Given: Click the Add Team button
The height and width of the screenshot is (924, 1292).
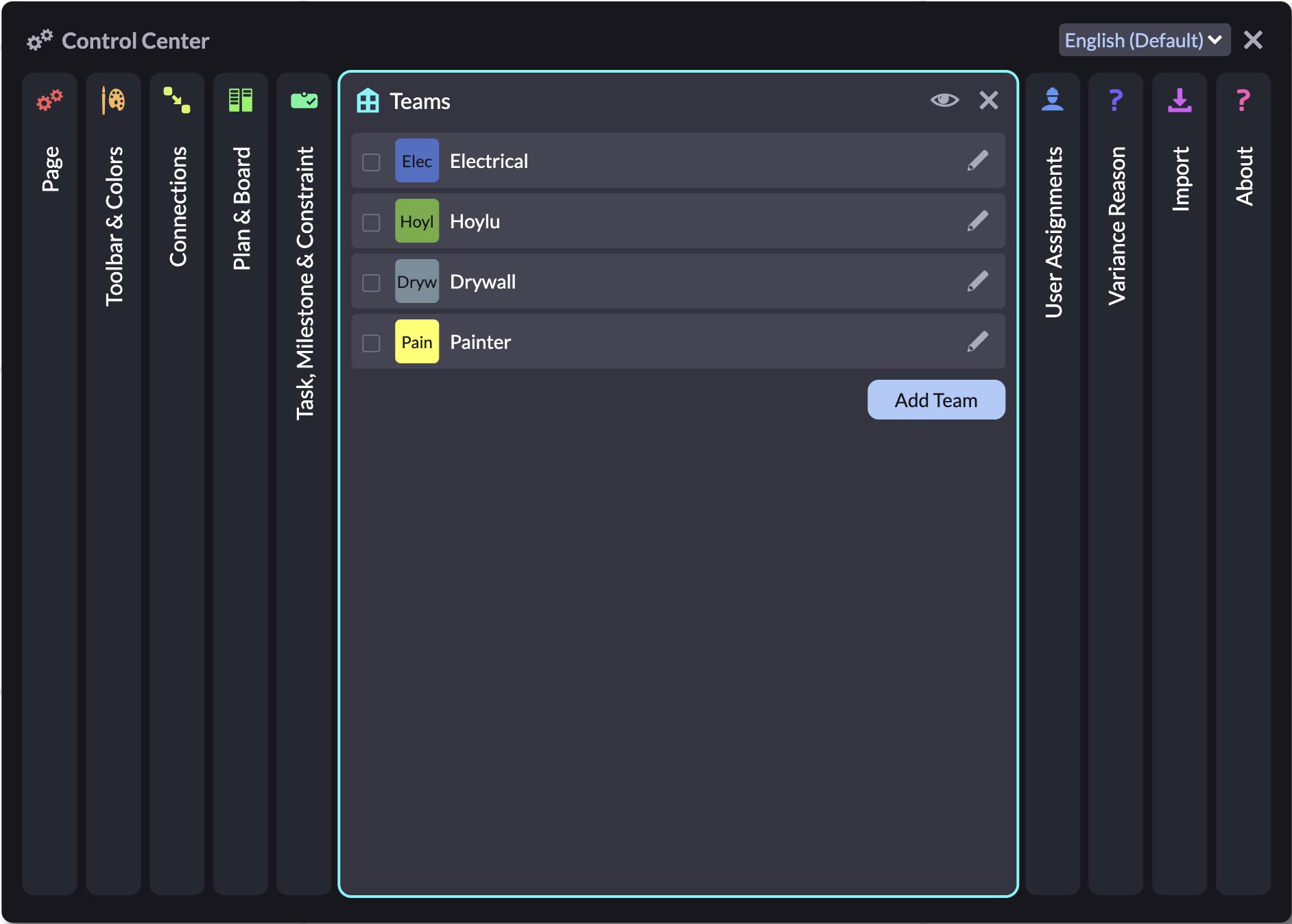Looking at the screenshot, I should 936,400.
